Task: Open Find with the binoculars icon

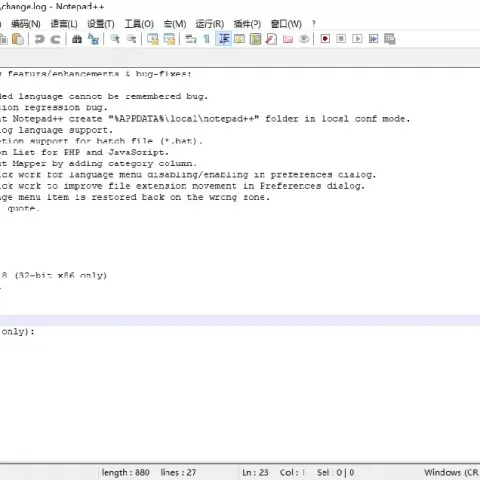Action: (77, 39)
